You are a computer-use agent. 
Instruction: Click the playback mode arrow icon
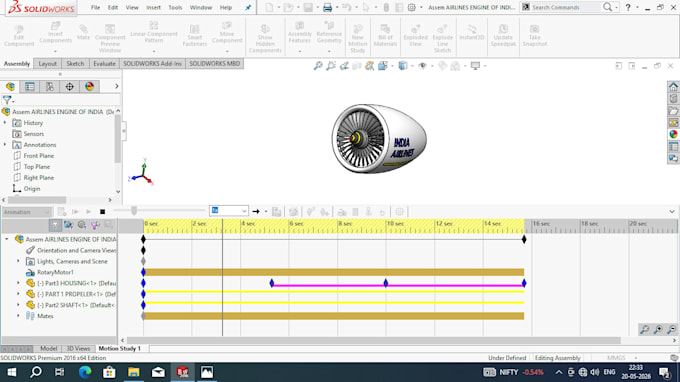point(256,212)
